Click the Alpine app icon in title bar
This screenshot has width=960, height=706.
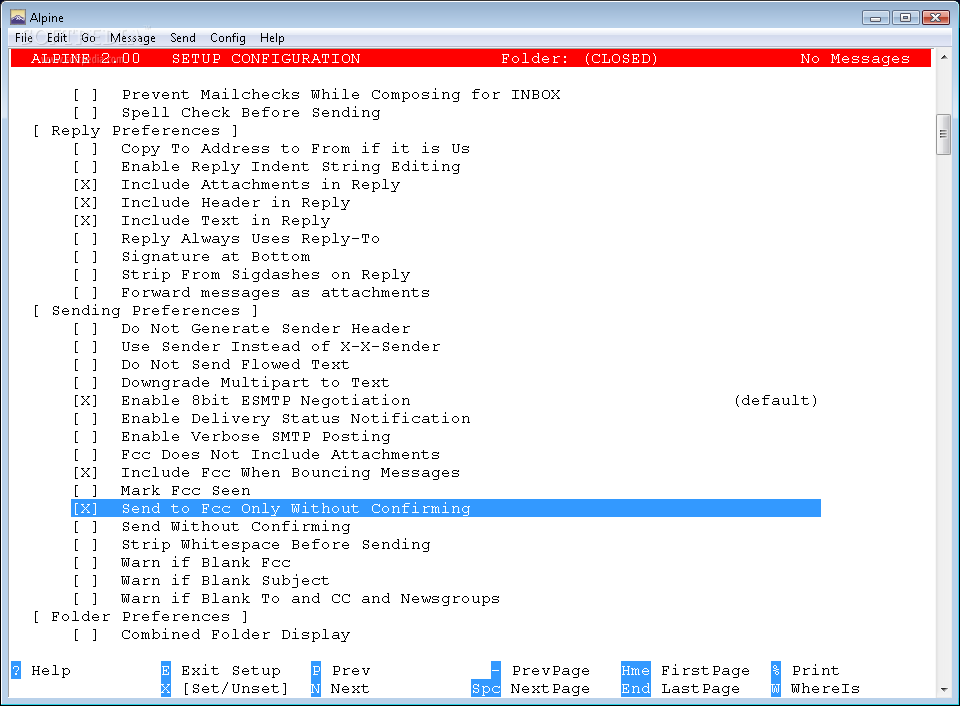tap(18, 17)
